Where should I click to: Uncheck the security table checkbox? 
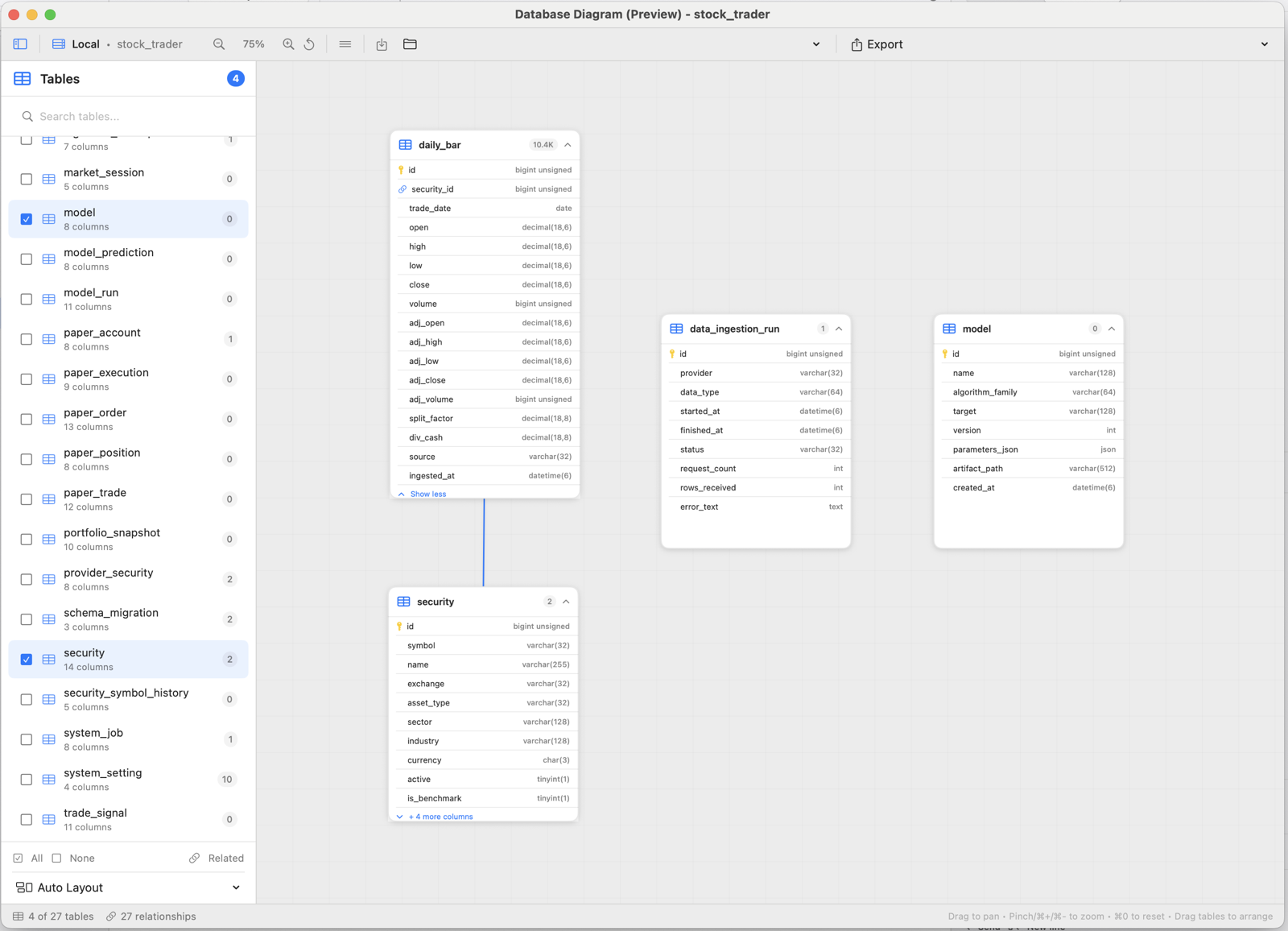pyautogui.click(x=27, y=660)
